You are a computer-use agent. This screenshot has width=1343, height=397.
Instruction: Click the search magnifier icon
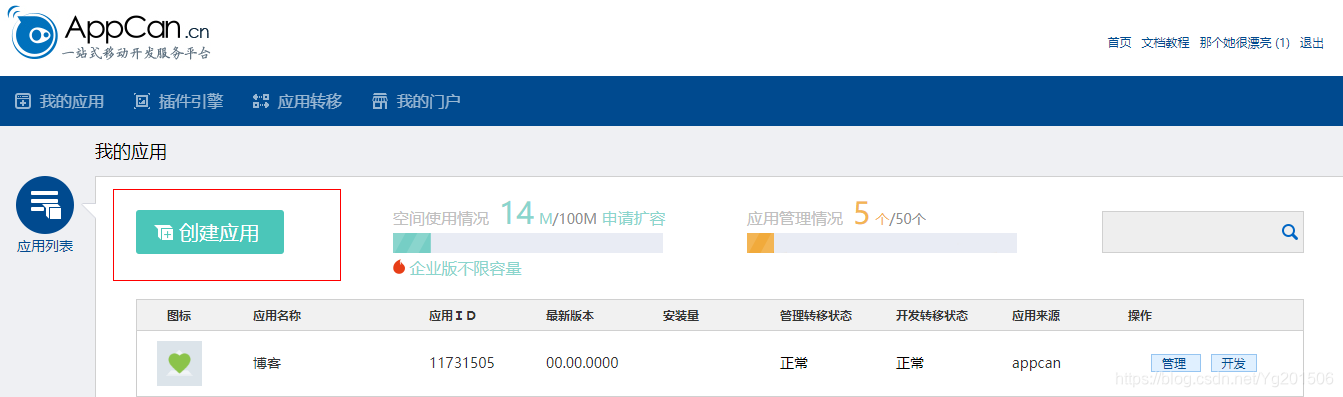[1290, 232]
